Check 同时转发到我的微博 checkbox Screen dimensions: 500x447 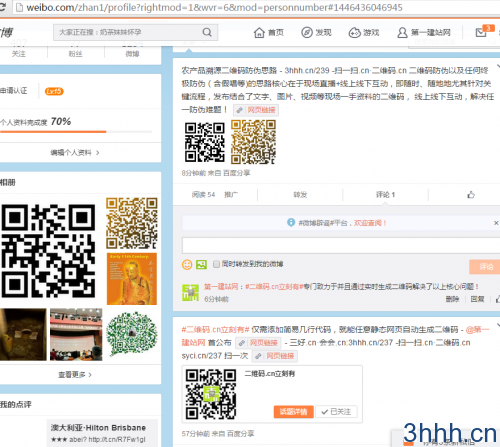coord(216,264)
